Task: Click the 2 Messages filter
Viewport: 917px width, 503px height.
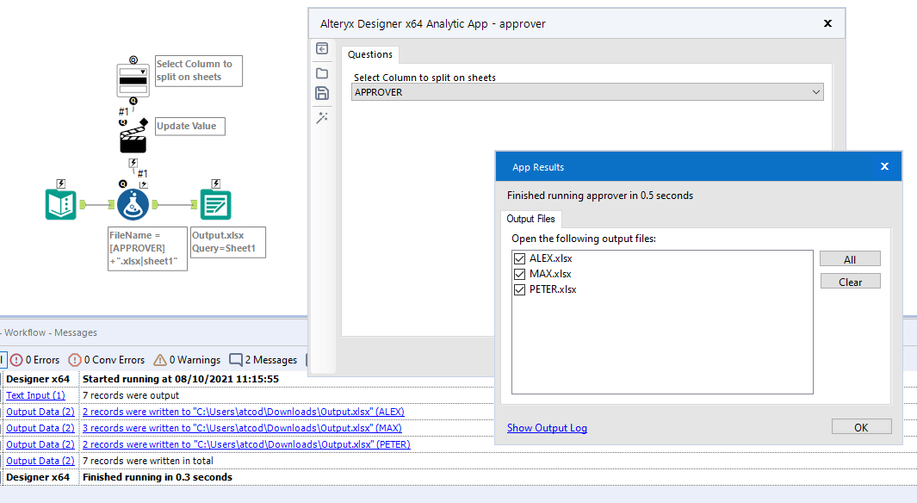Action: pyautogui.click(x=263, y=360)
